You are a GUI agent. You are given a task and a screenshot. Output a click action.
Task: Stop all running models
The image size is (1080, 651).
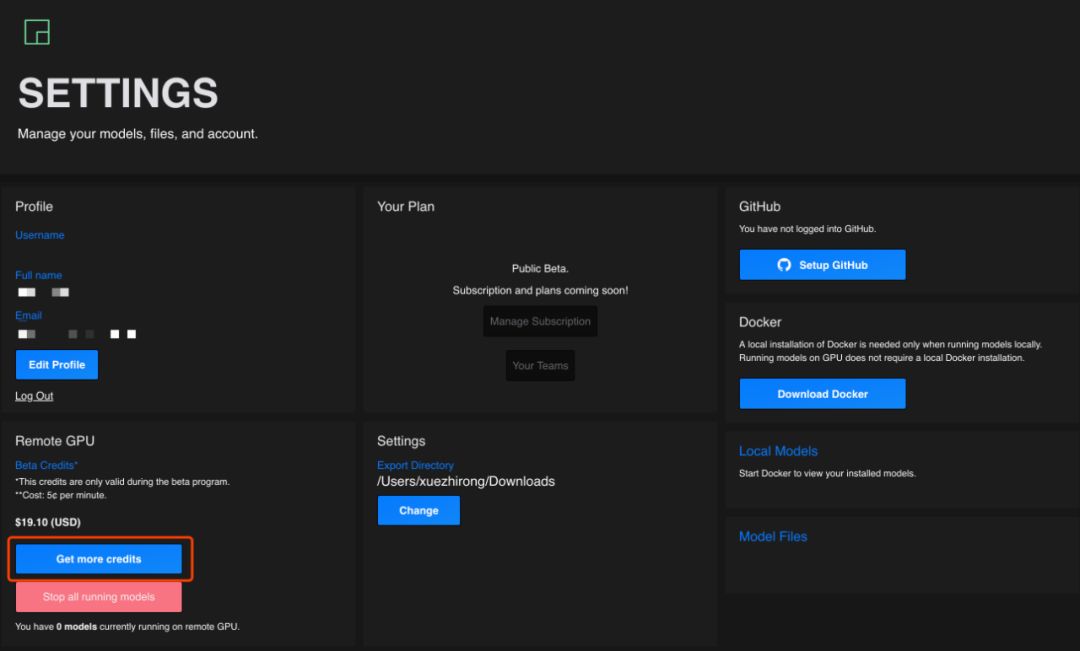[x=99, y=597]
